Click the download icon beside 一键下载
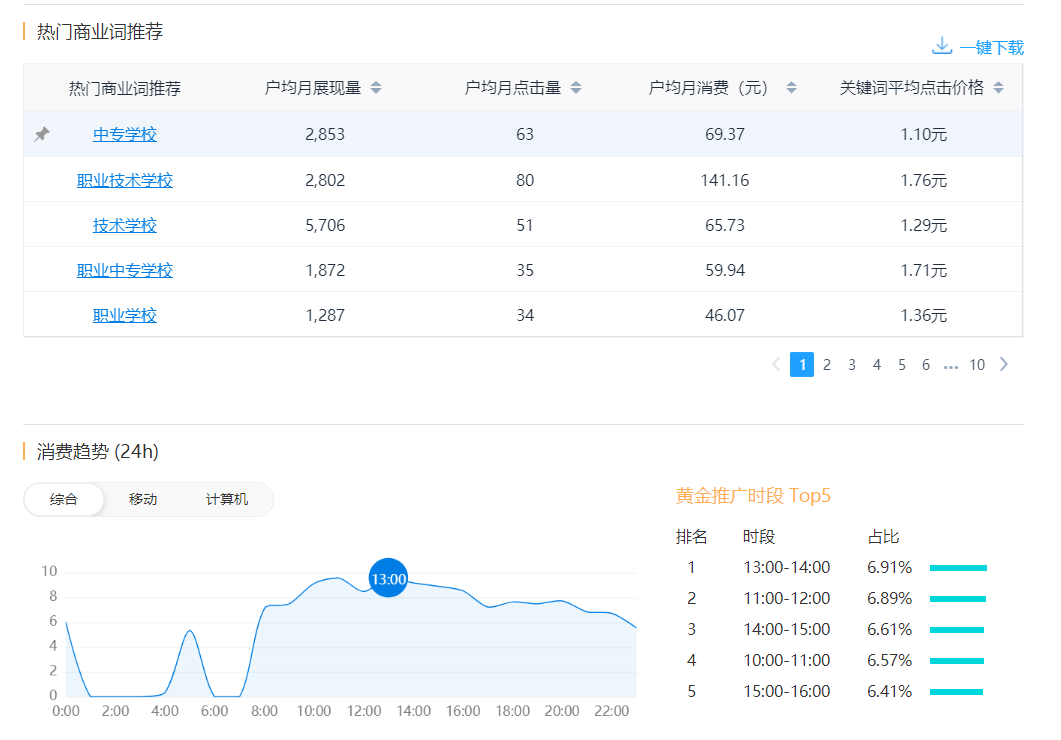This screenshot has height=740, width=1061. 941,46
